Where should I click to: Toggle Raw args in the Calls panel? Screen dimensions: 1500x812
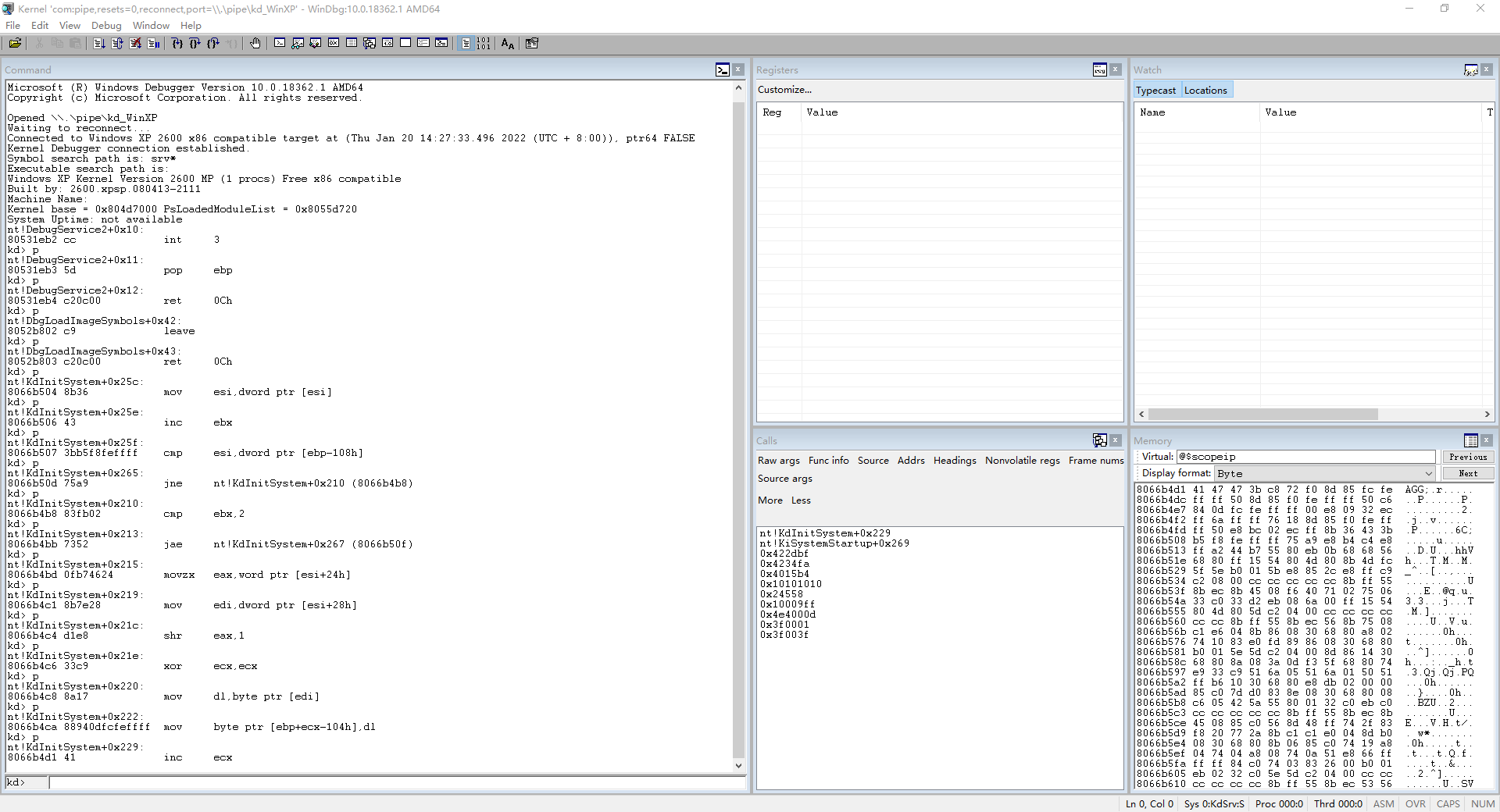pyautogui.click(x=779, y=461)
